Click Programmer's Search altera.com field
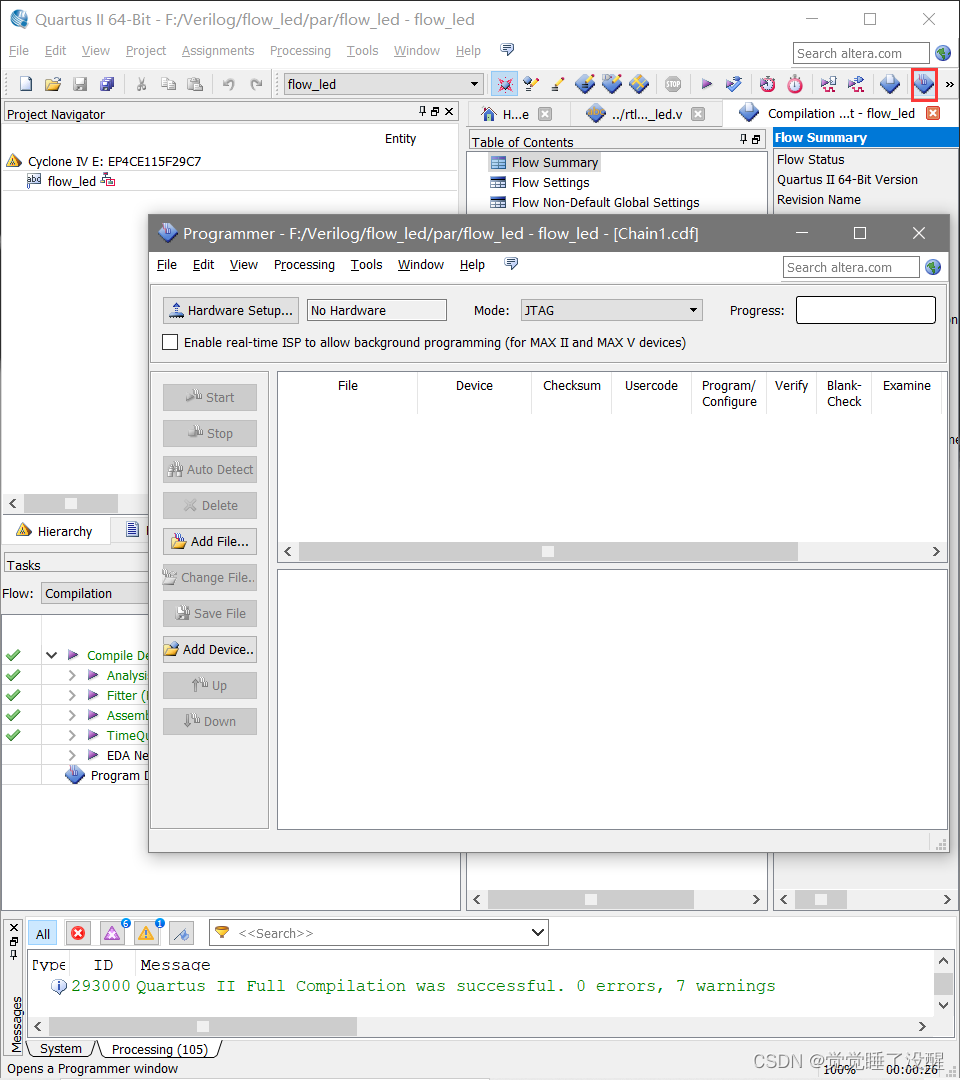Image resolution: width=960 pixels, height=1080 pixels. click(851, 267)
